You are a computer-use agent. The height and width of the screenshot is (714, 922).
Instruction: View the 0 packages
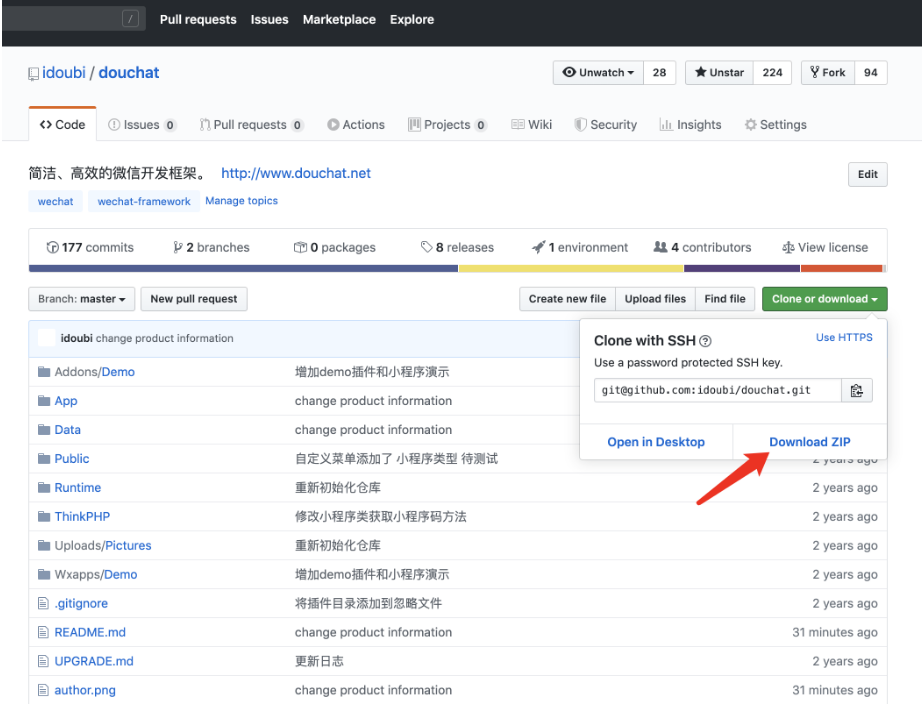pyautogui.click(x=334, y=248)
